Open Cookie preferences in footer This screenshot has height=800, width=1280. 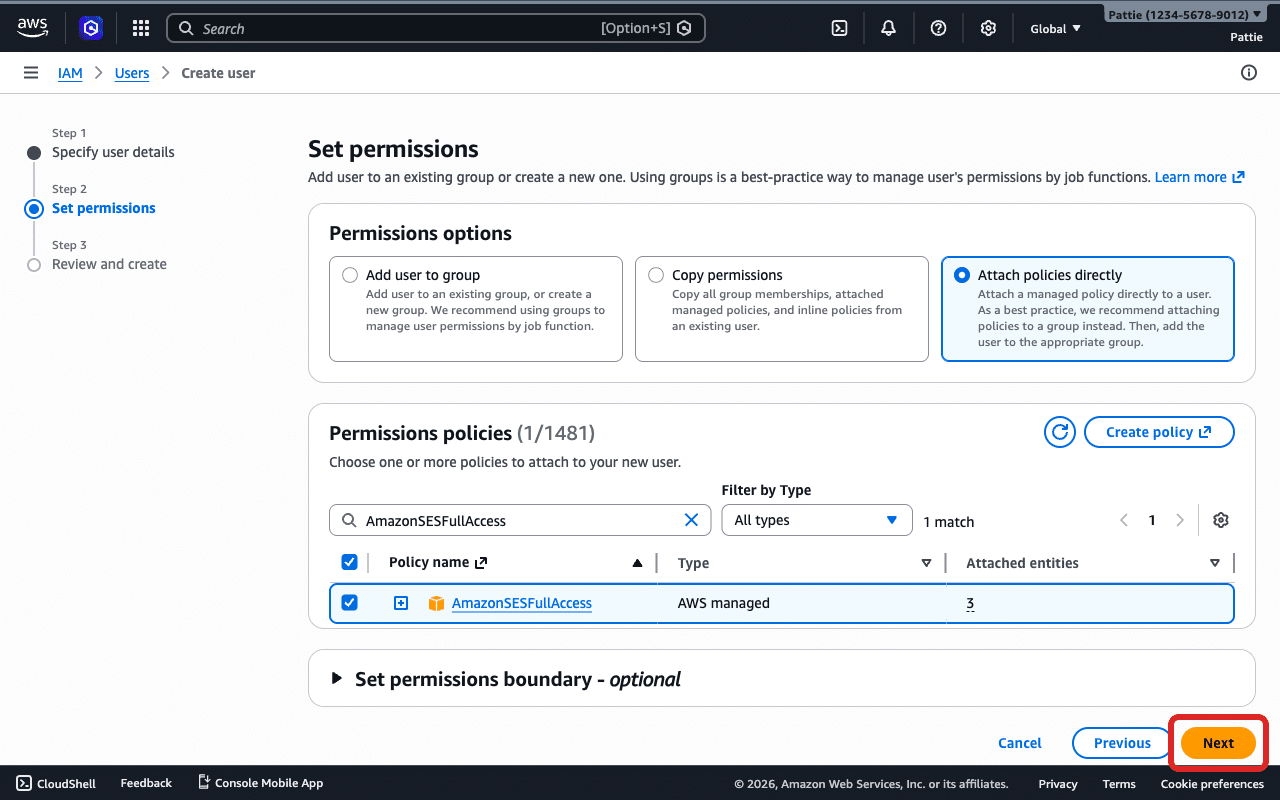pyautogui.click(x=1212, y=784)
